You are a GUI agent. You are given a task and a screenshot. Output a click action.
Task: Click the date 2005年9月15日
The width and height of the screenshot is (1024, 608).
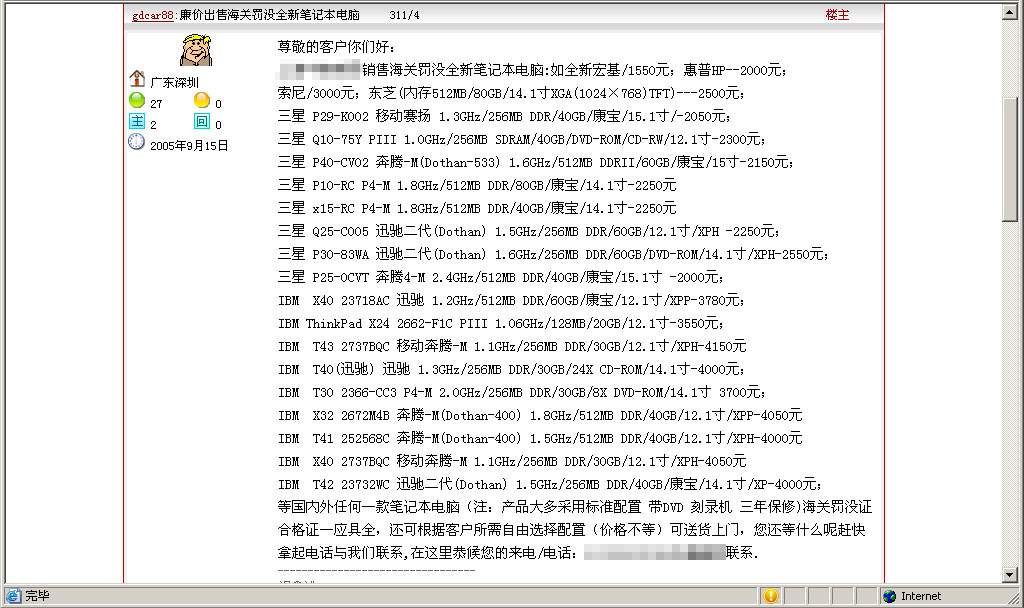pyautogui.click(x=189, y=146)
